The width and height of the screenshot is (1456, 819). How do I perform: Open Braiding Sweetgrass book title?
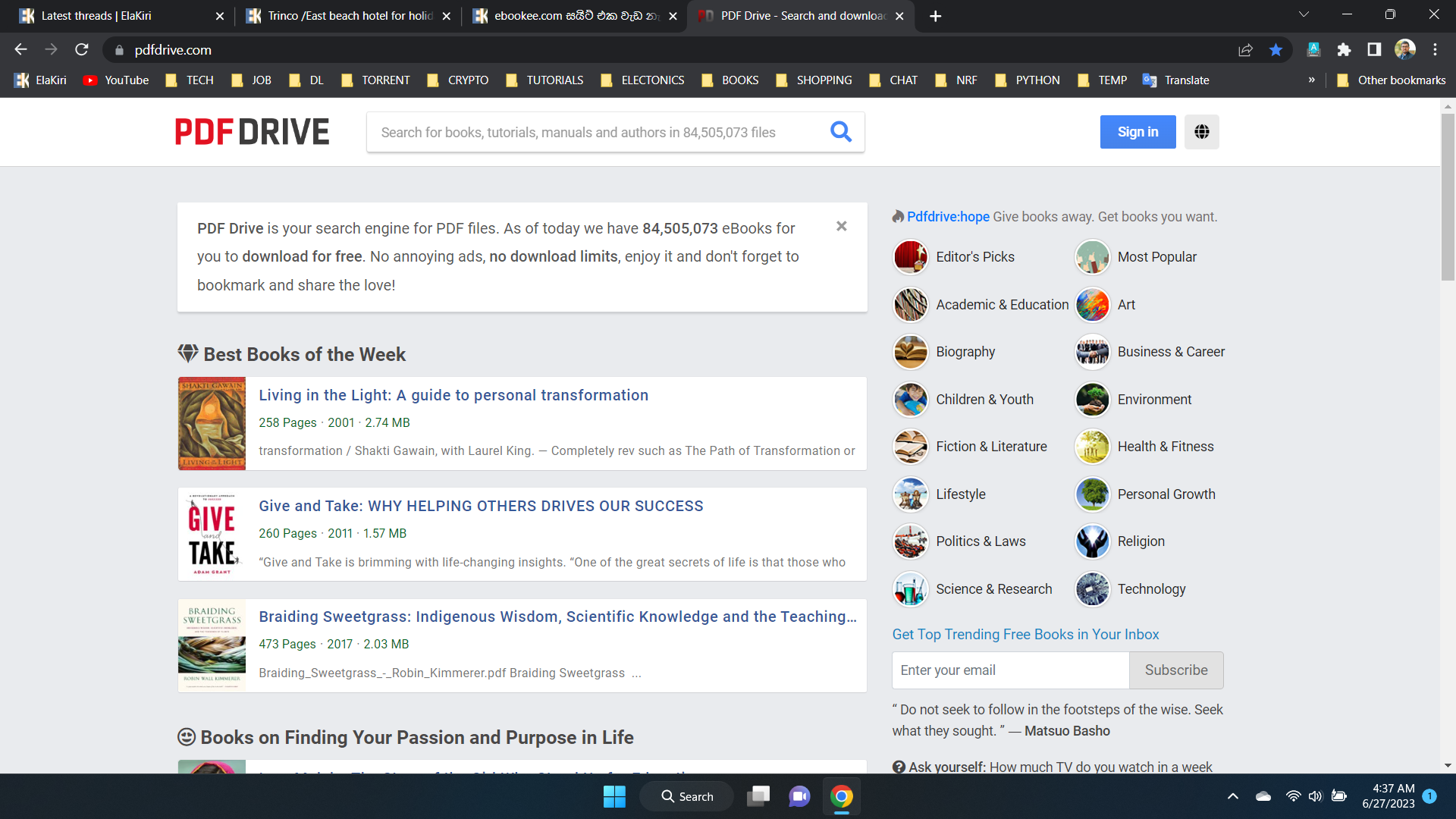(558, 617)
